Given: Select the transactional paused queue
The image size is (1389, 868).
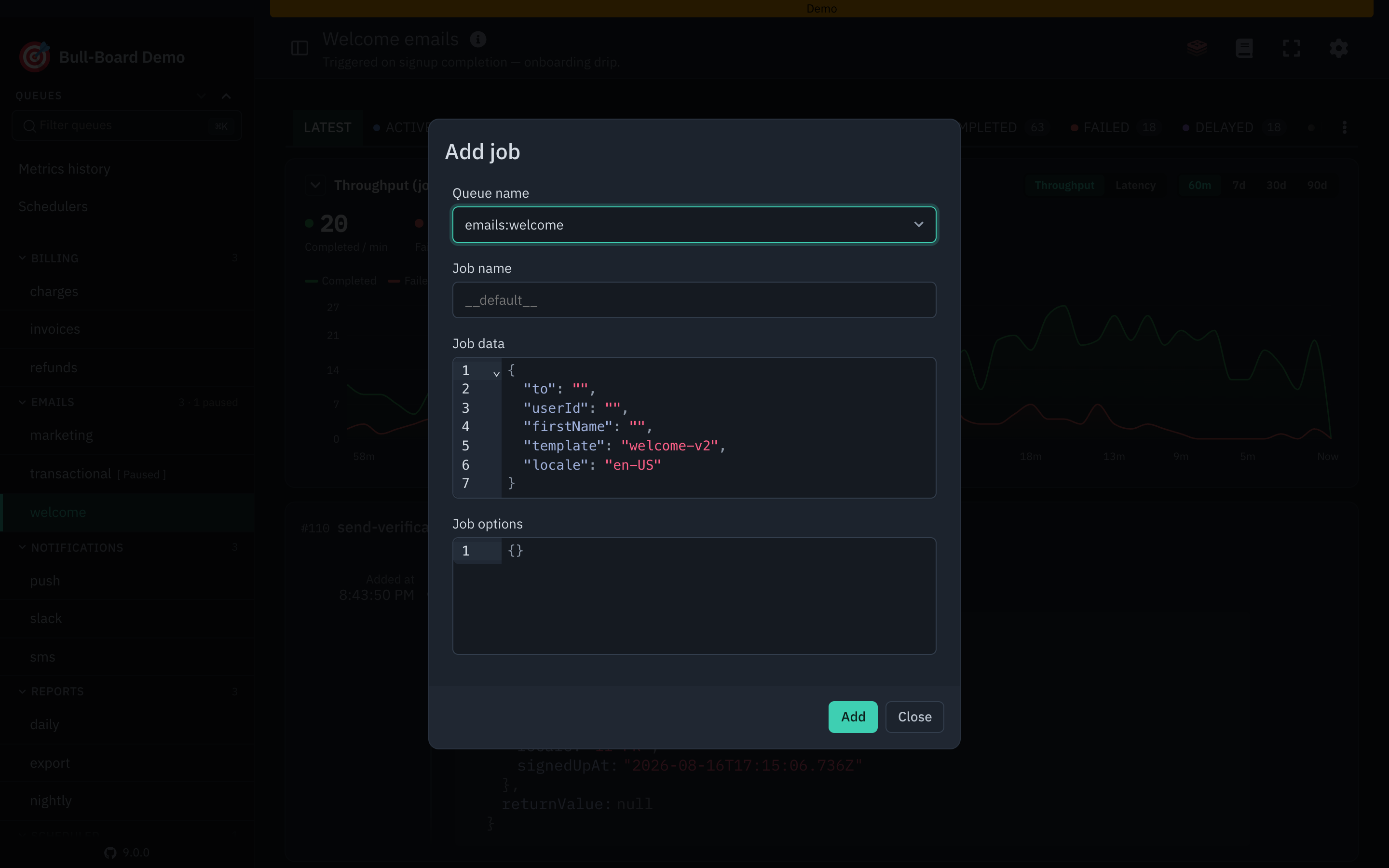Looking at the screenshot, I should click(126, 474).
